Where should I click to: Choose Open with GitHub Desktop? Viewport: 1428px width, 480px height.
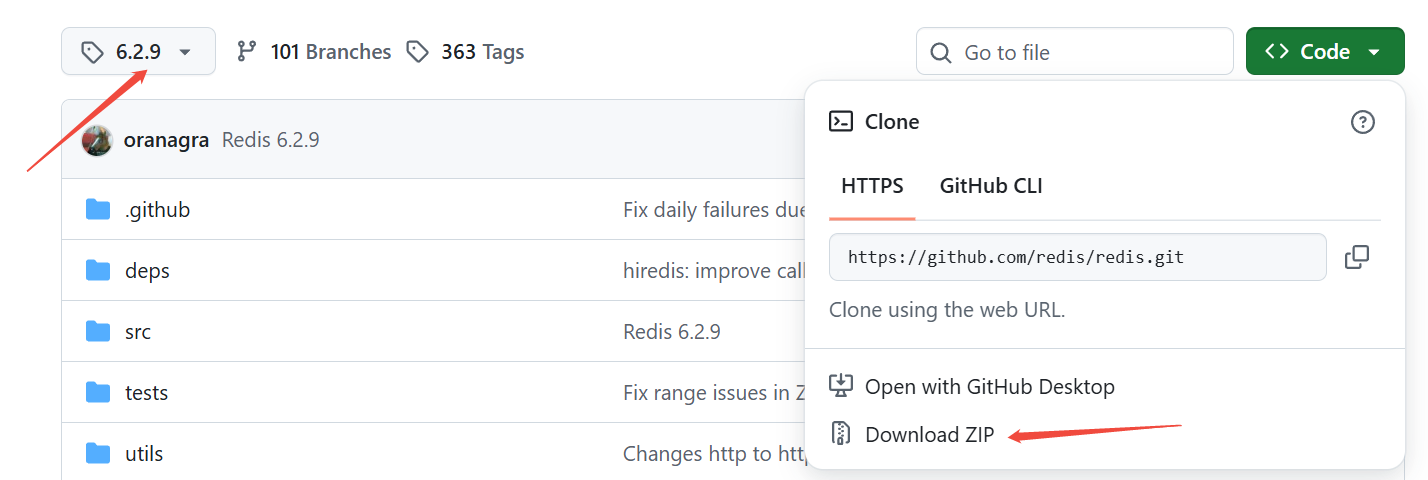(x=989, y=386)
